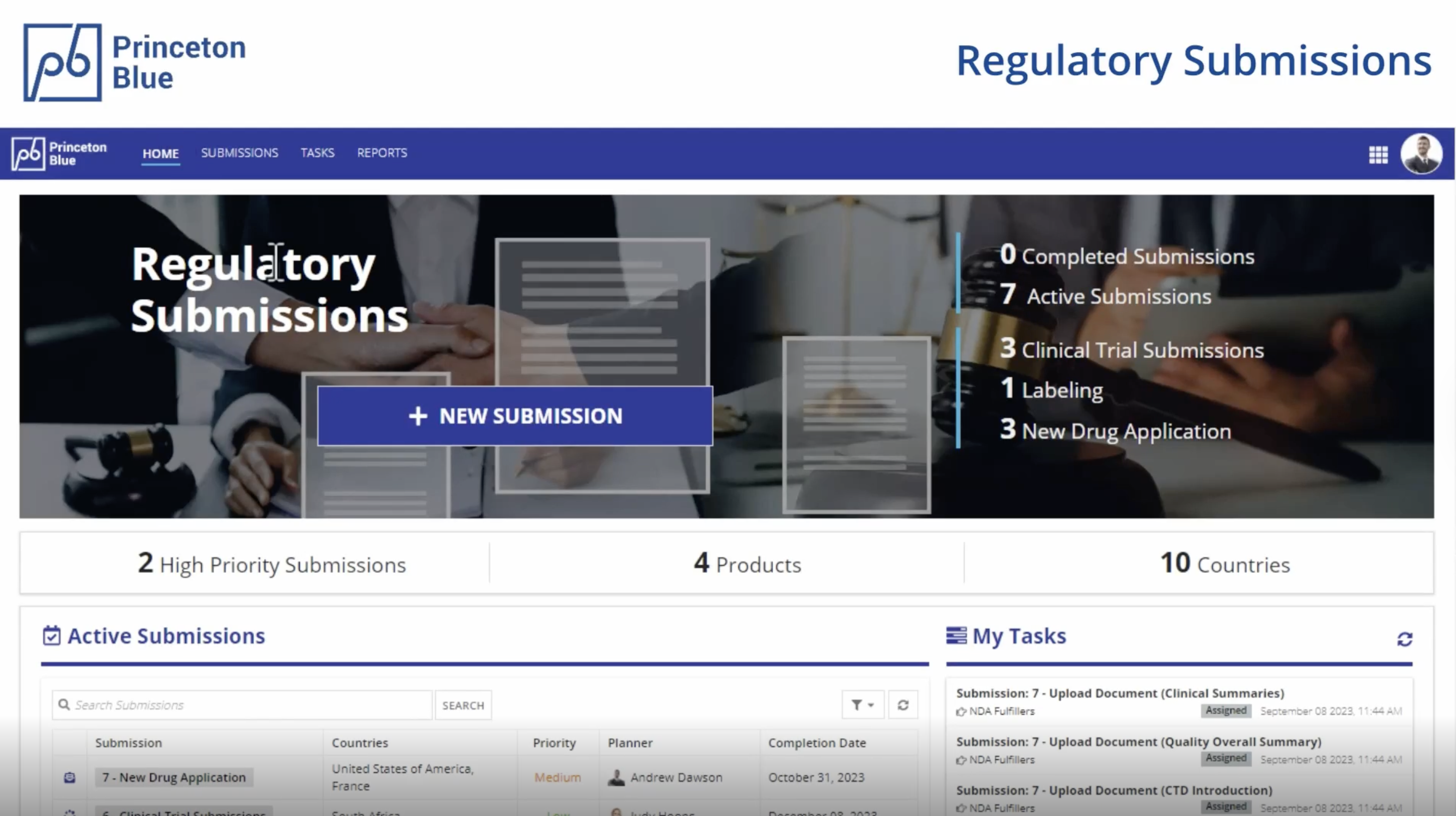This screenshot has width=1456, height=816.
Task: Click the Active Submissions calendar icon
Action: (52, 636)
